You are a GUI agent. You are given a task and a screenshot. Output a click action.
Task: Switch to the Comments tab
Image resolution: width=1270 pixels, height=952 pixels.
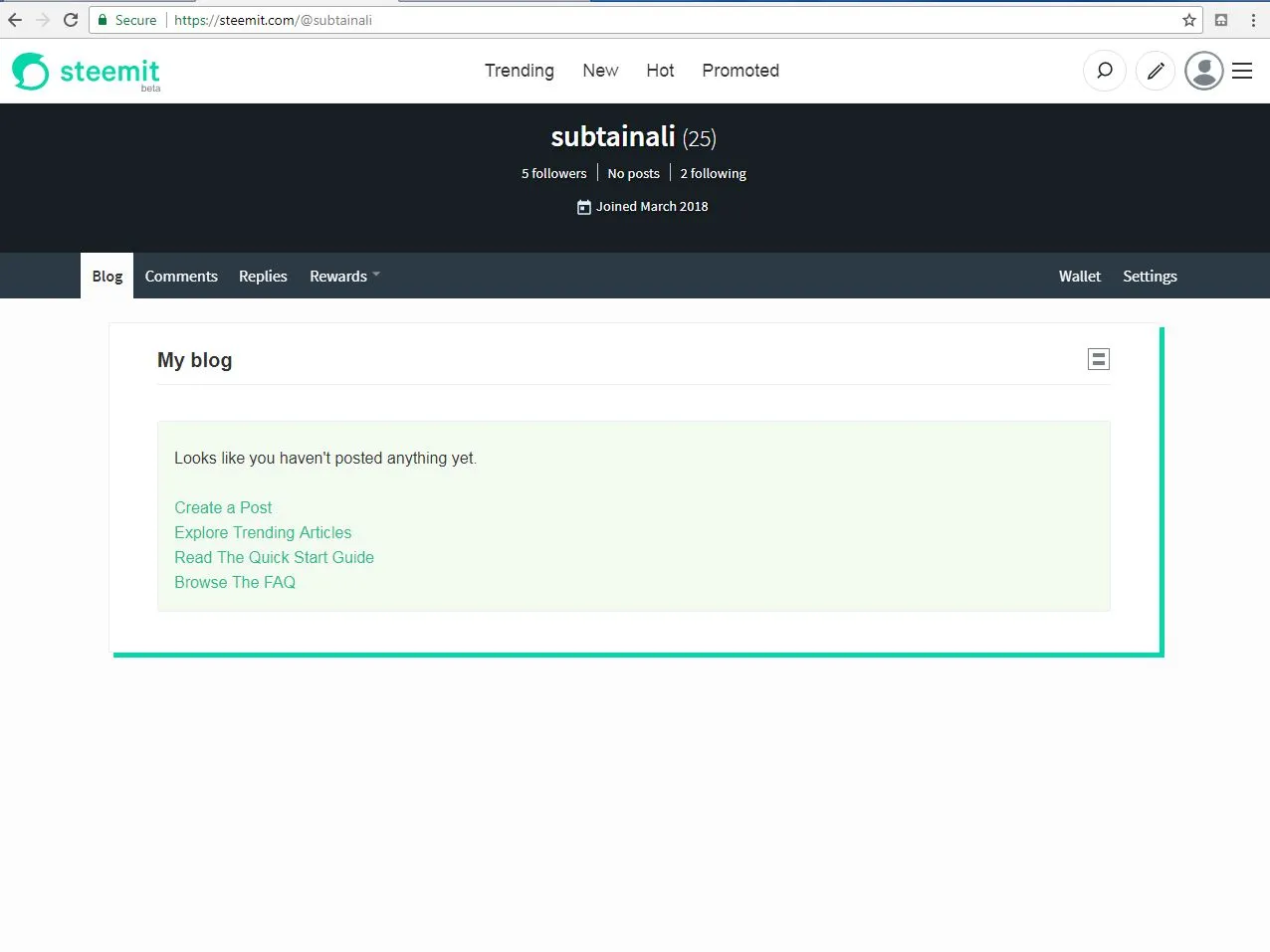point(181,277)
